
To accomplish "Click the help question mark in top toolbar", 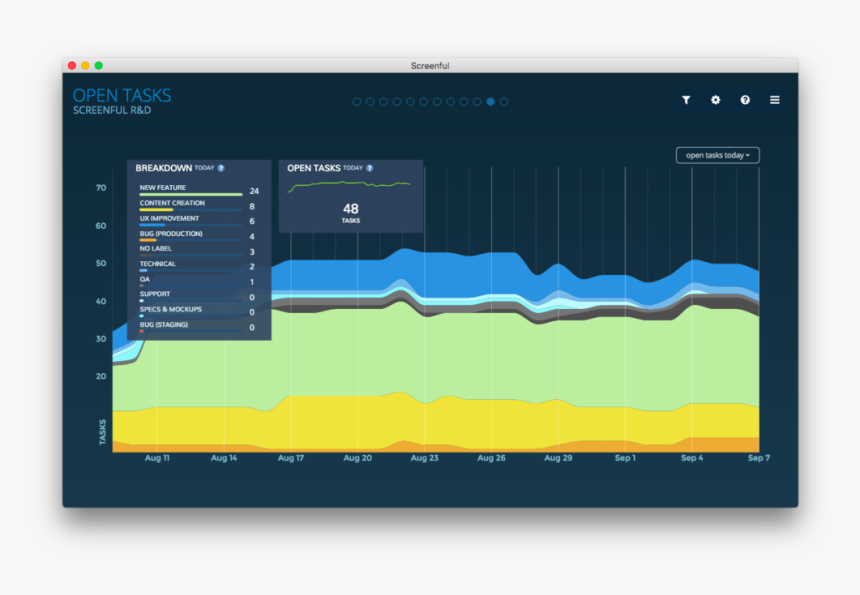I will click(x=745, y=100).
